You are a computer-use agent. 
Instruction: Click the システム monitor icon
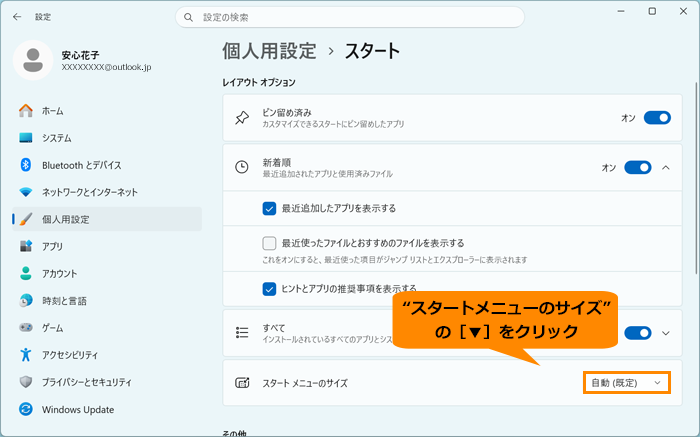pos(26,138)
